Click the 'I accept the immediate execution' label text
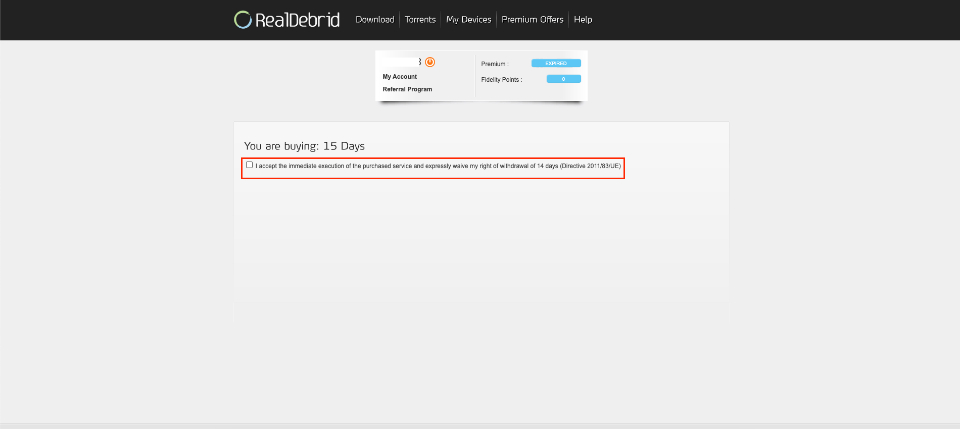This screenshot has width=960, height=429. click(438, 166)
